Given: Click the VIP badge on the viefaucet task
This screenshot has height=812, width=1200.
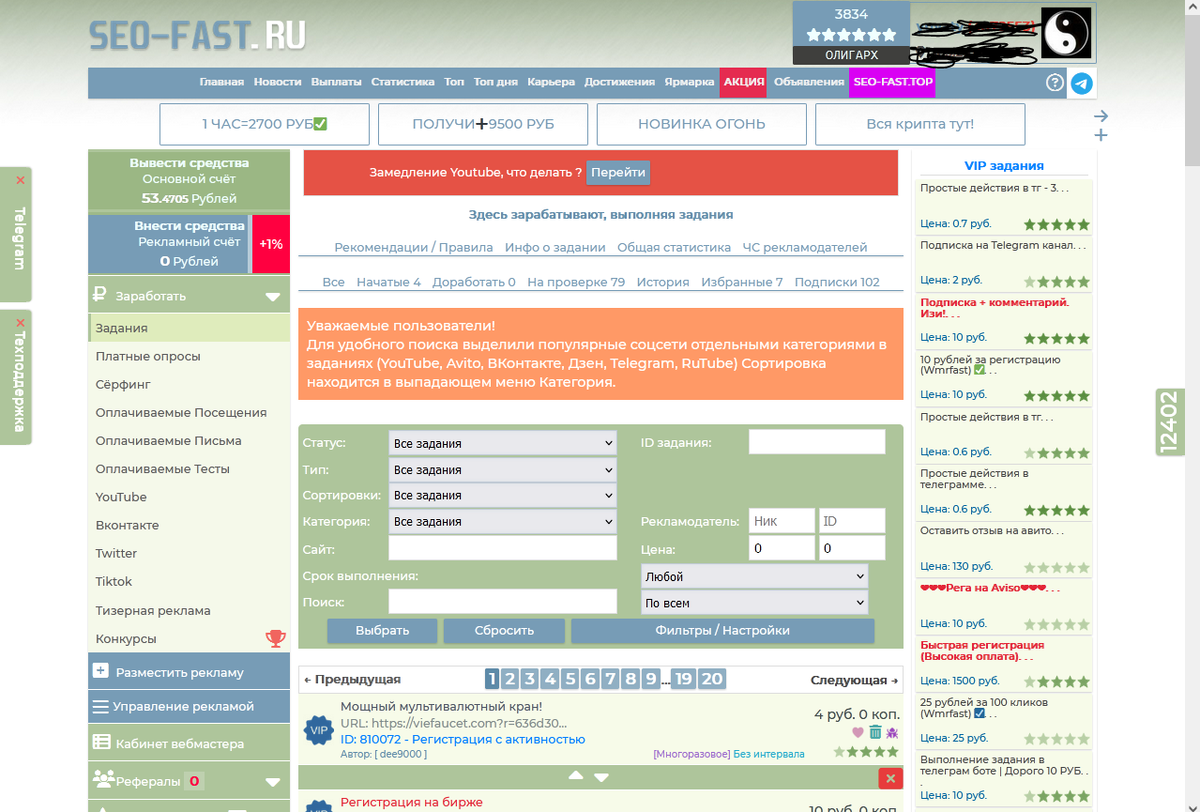Looking at the screenshot, I should click(319, 730).
